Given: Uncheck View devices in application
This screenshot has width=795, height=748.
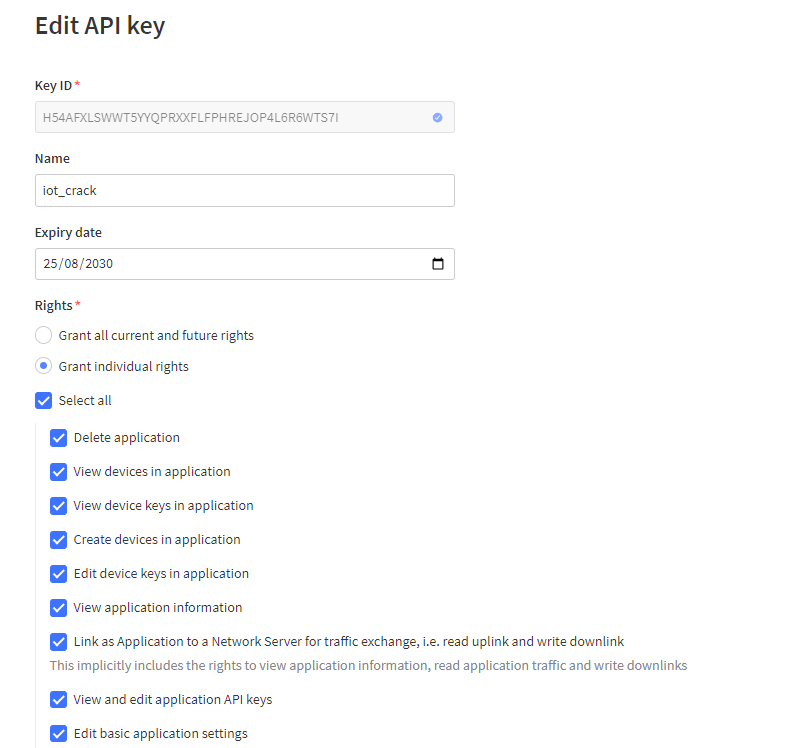Looking at the screenshot, I should click(59, 471).
